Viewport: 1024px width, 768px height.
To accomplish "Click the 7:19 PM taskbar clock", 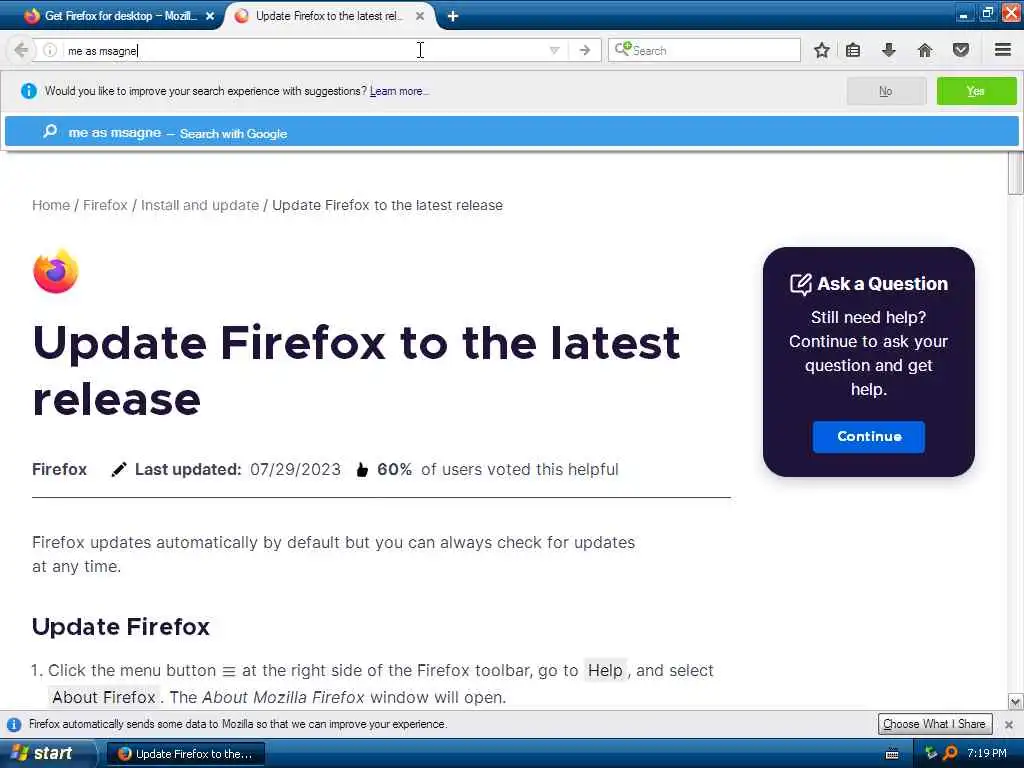I will [x=987, y=753].
